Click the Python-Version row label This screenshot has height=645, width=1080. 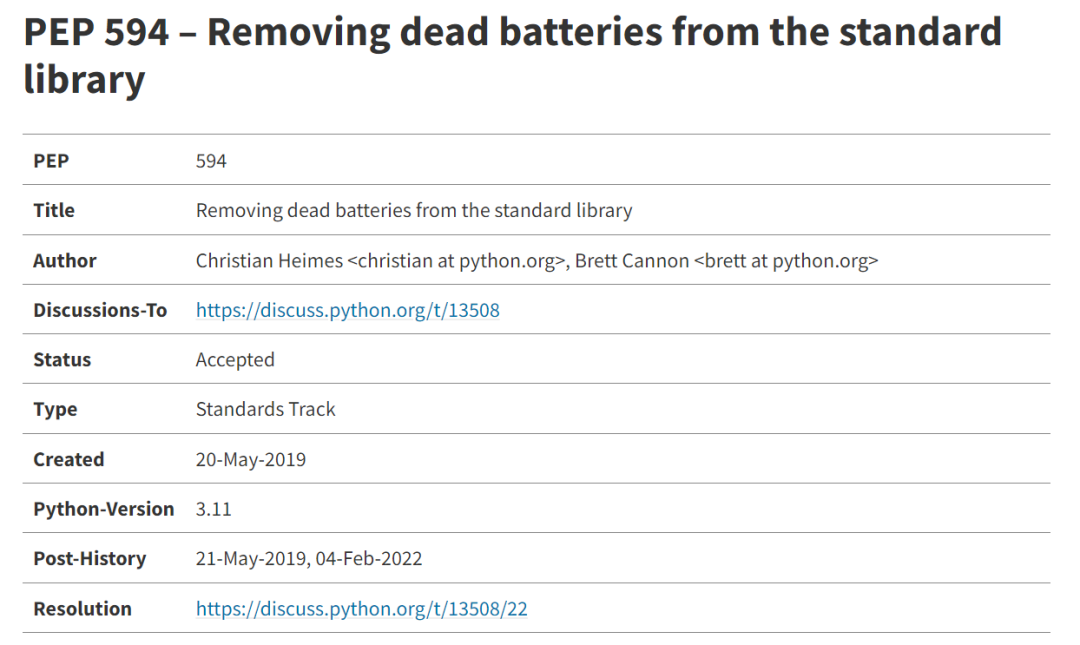tap(103, 509)
